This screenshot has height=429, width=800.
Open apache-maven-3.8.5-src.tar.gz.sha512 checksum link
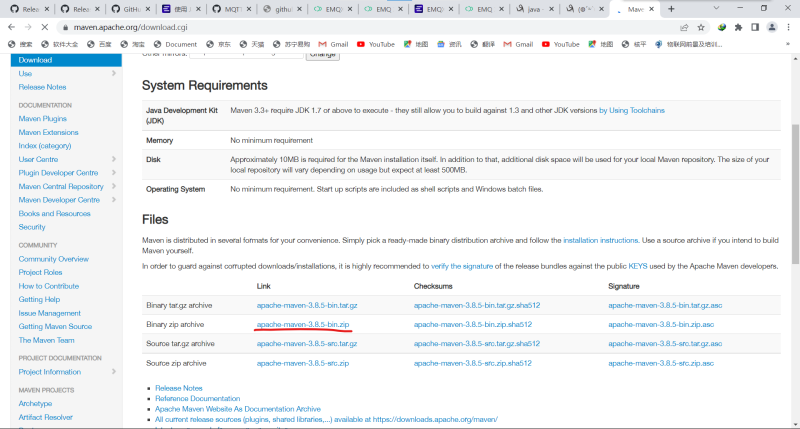point(476,344)
